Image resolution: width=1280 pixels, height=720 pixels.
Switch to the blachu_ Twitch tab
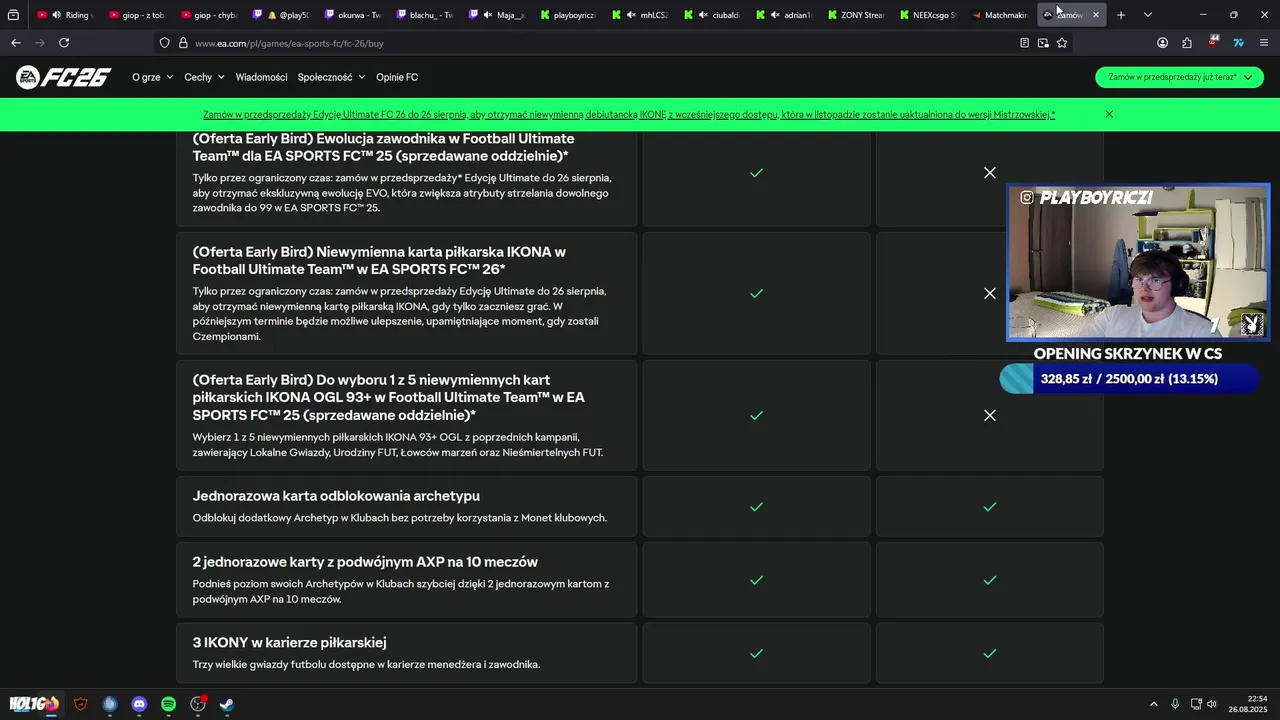click(x=424, y=15)
